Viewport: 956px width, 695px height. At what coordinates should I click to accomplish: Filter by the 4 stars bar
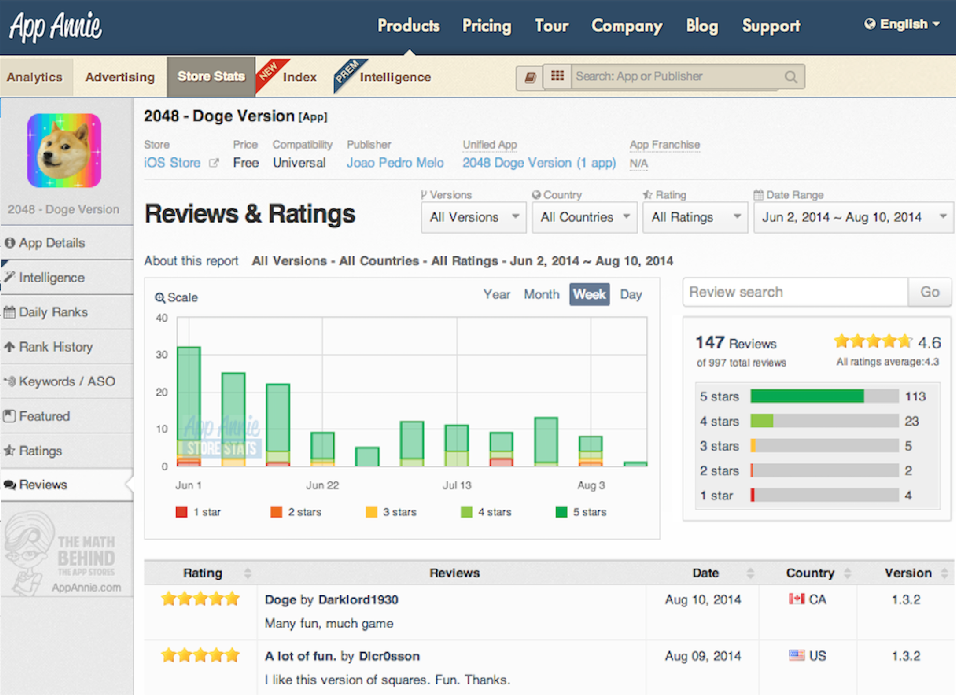pyautogui.click(x=825, y=421)
